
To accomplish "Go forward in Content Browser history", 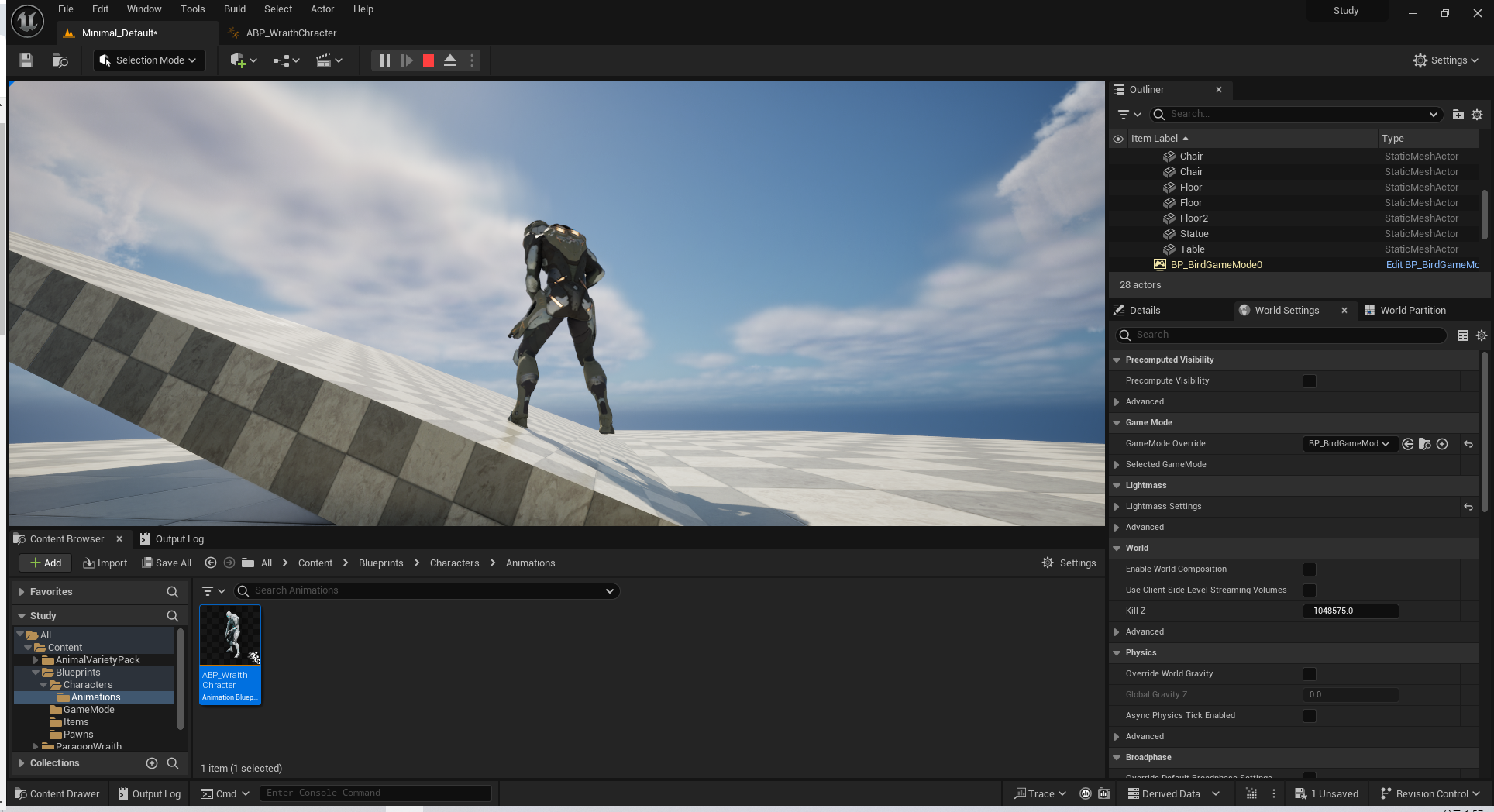I will tap(229, 563).
